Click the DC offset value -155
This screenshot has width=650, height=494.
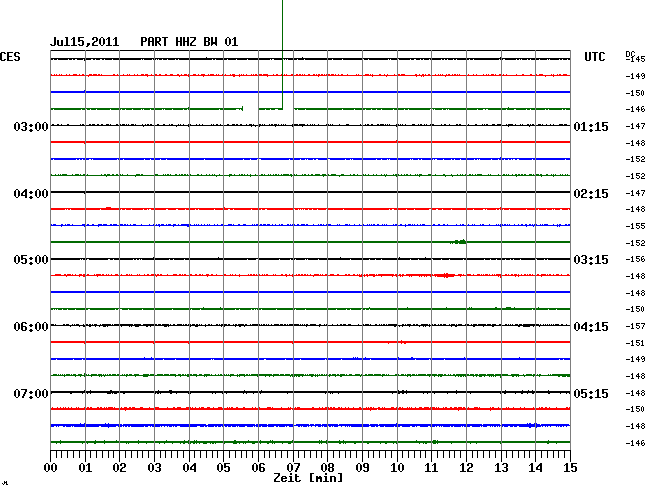click(x=636, y=226)
